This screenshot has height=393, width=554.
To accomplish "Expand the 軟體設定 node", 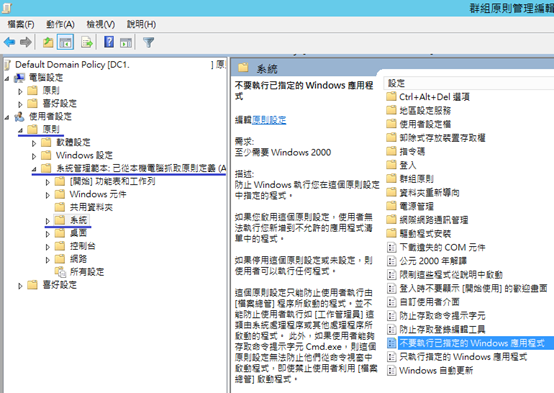I will [34, 143].
